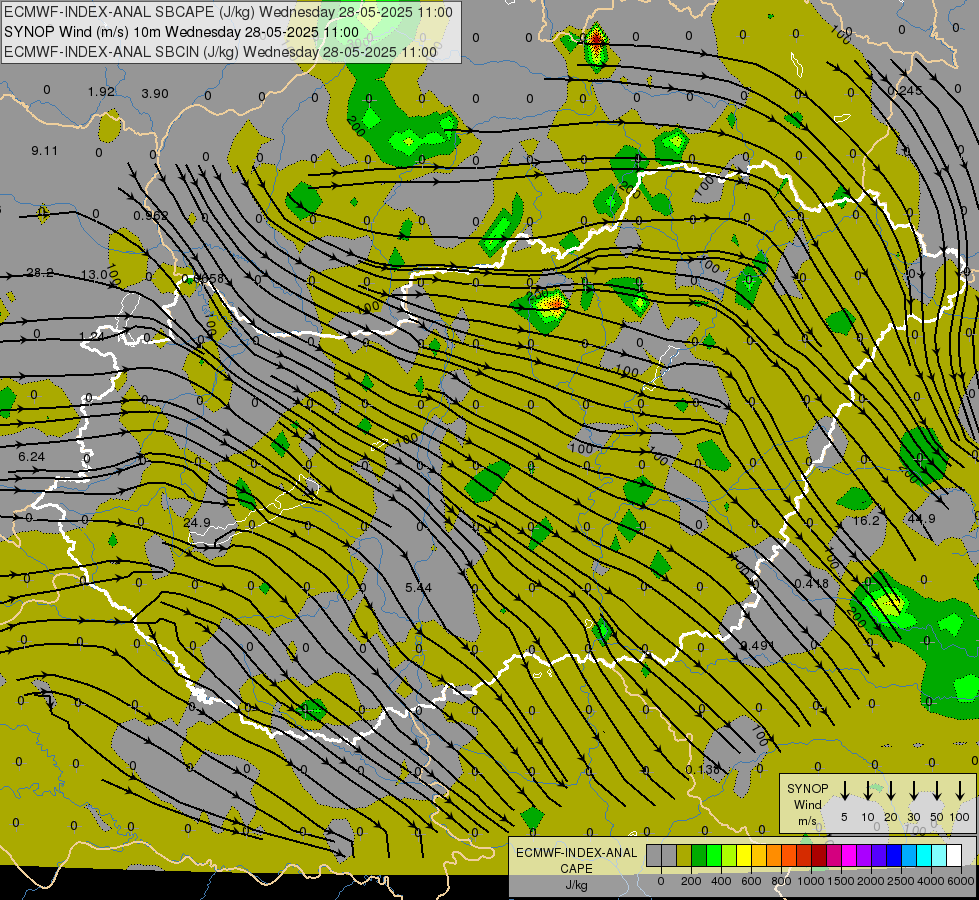Image resolution: width=979 pixels, height=900 pixels.
Task: Pick the white legend swatch at 6000
Action: tap(953, 855)
